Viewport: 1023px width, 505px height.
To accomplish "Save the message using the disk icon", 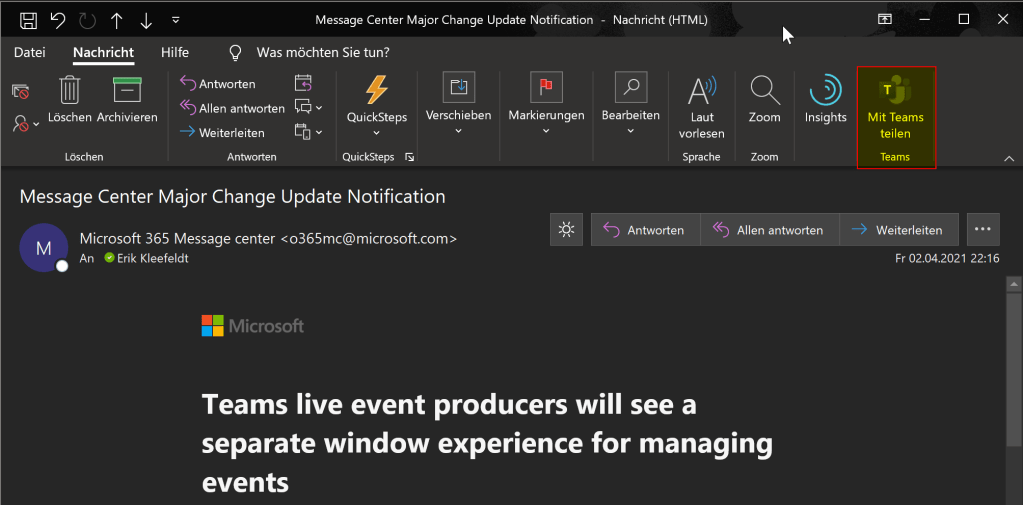I will [x=29, y=20].
